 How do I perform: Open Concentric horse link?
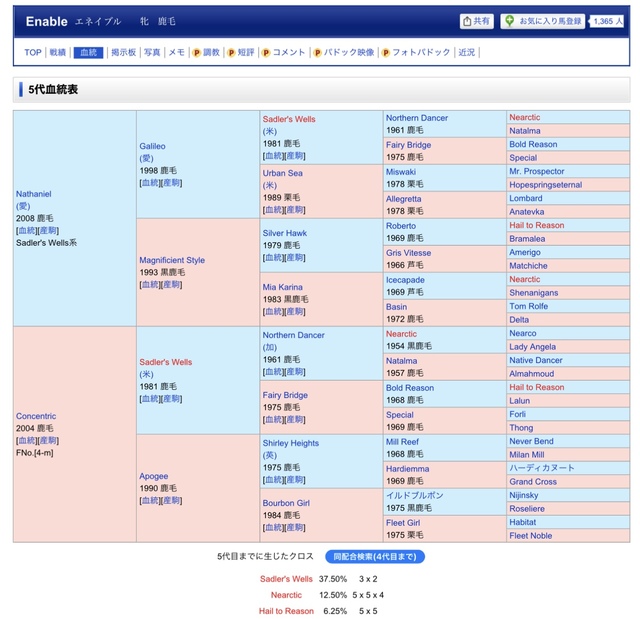(36, 416)
